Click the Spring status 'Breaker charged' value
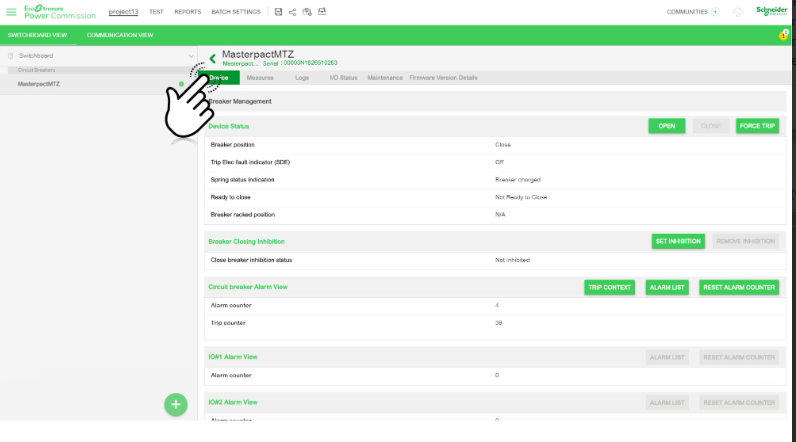This screenshot has height=442, width=796. tap(518, 180)
